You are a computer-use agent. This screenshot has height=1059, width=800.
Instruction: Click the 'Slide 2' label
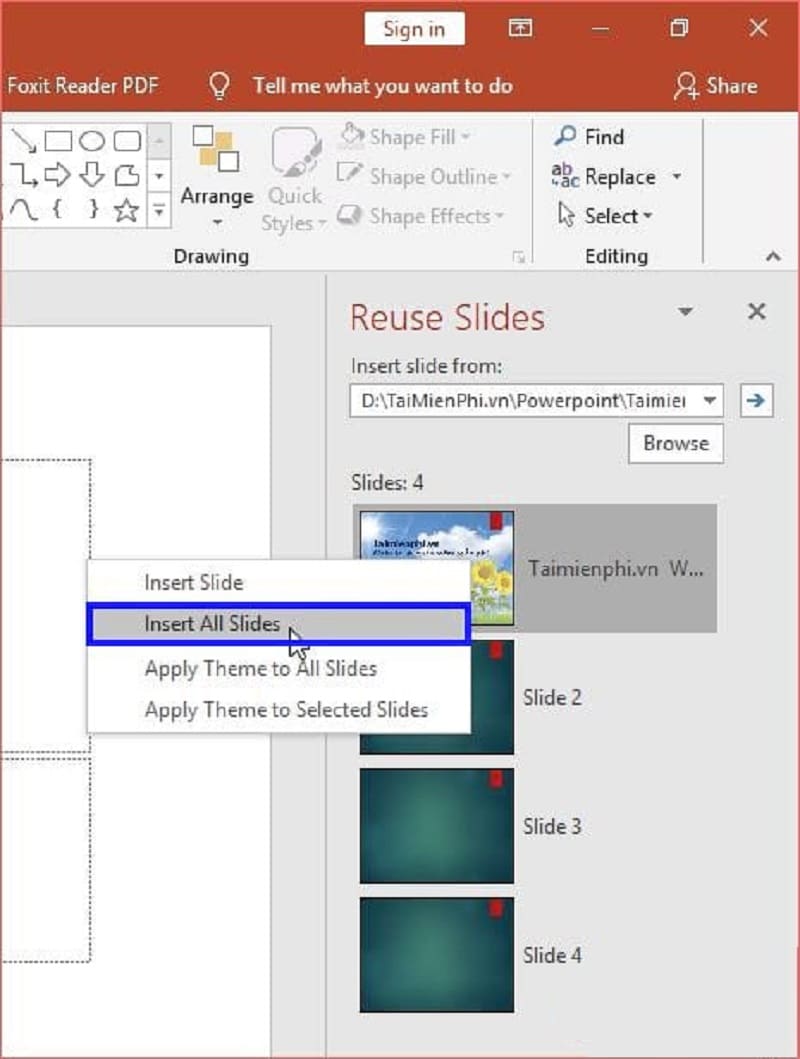pos(552,697)
